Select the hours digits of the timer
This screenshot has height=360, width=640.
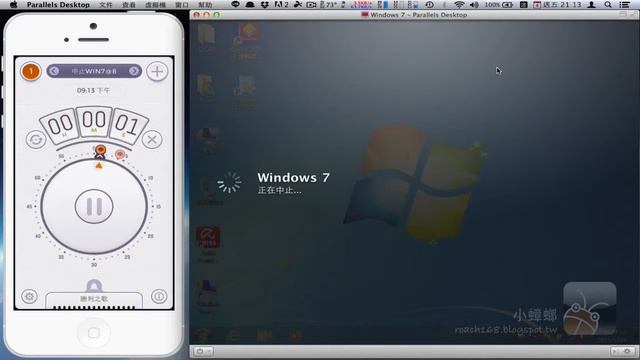click(x=60, y=125)
